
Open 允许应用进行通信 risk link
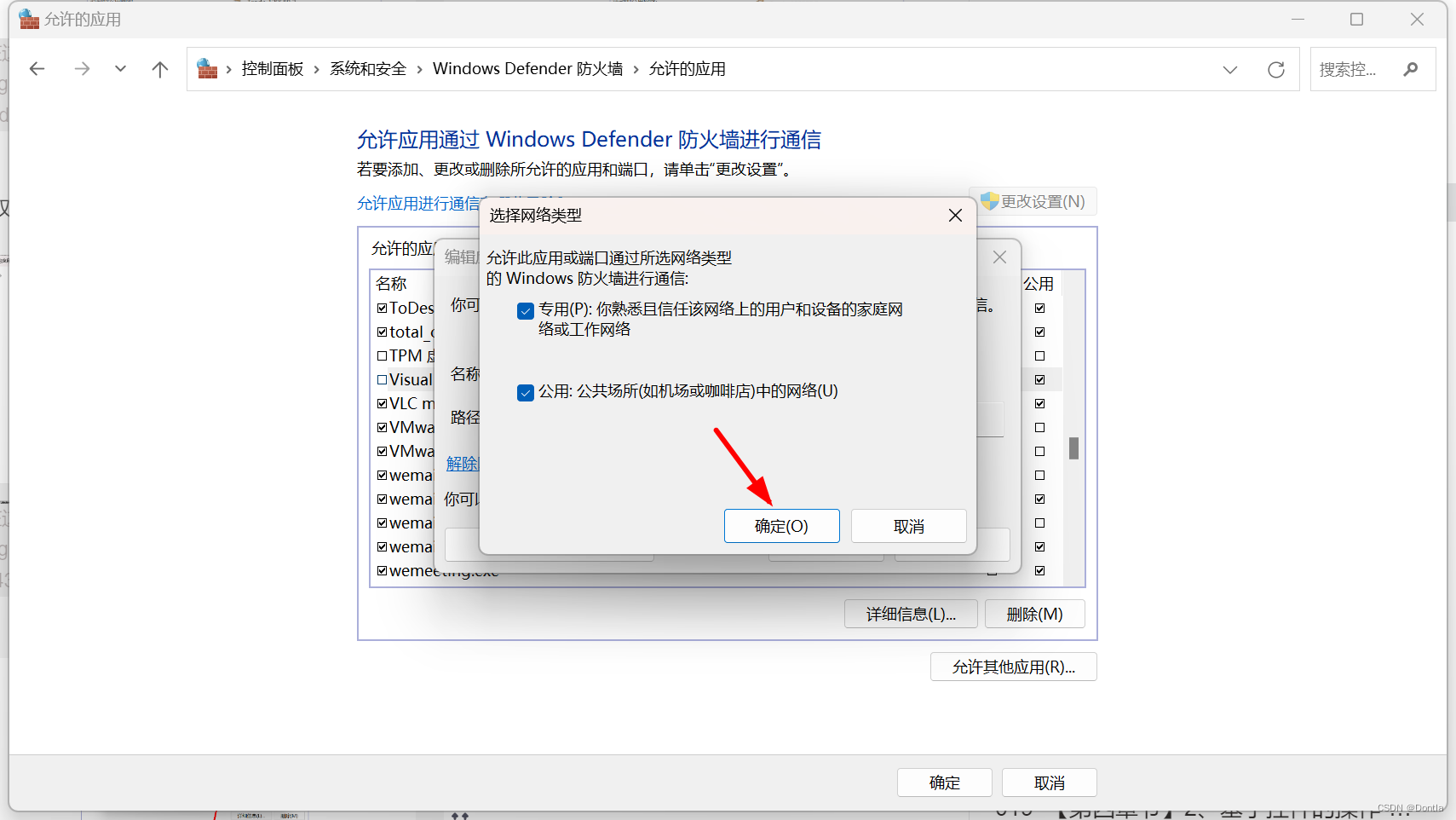coord(418,204)
